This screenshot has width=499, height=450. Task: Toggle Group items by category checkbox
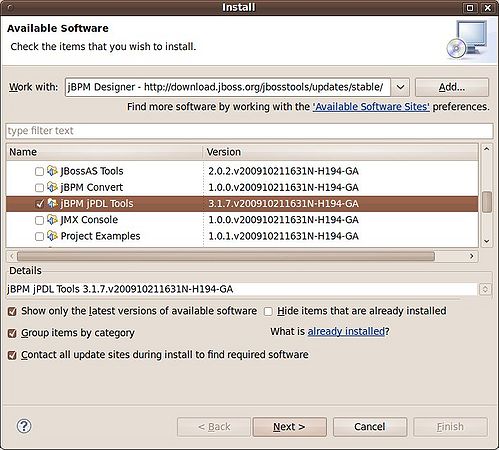[12, 333]
